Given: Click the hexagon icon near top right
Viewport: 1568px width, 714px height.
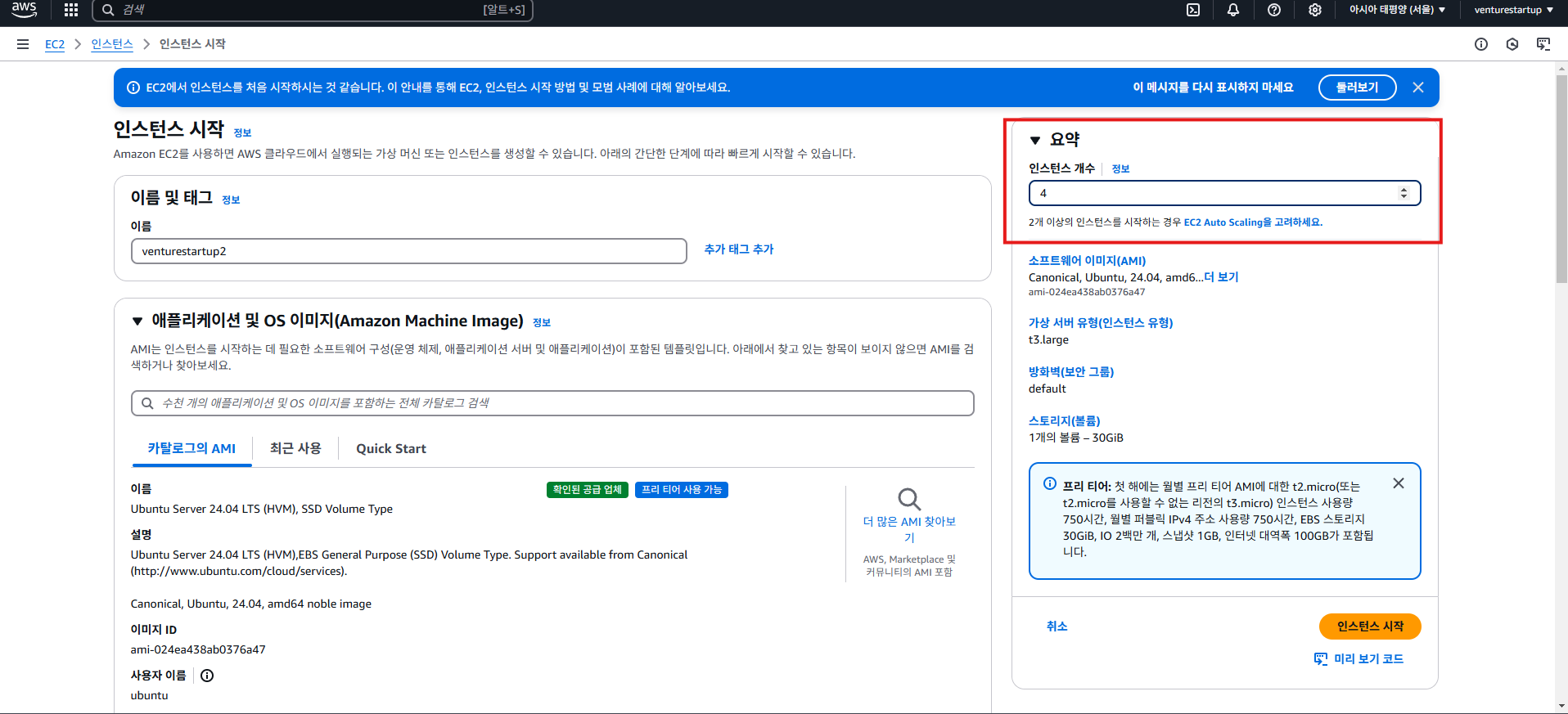Looking at the screenshot, I should click(1512, 44).
